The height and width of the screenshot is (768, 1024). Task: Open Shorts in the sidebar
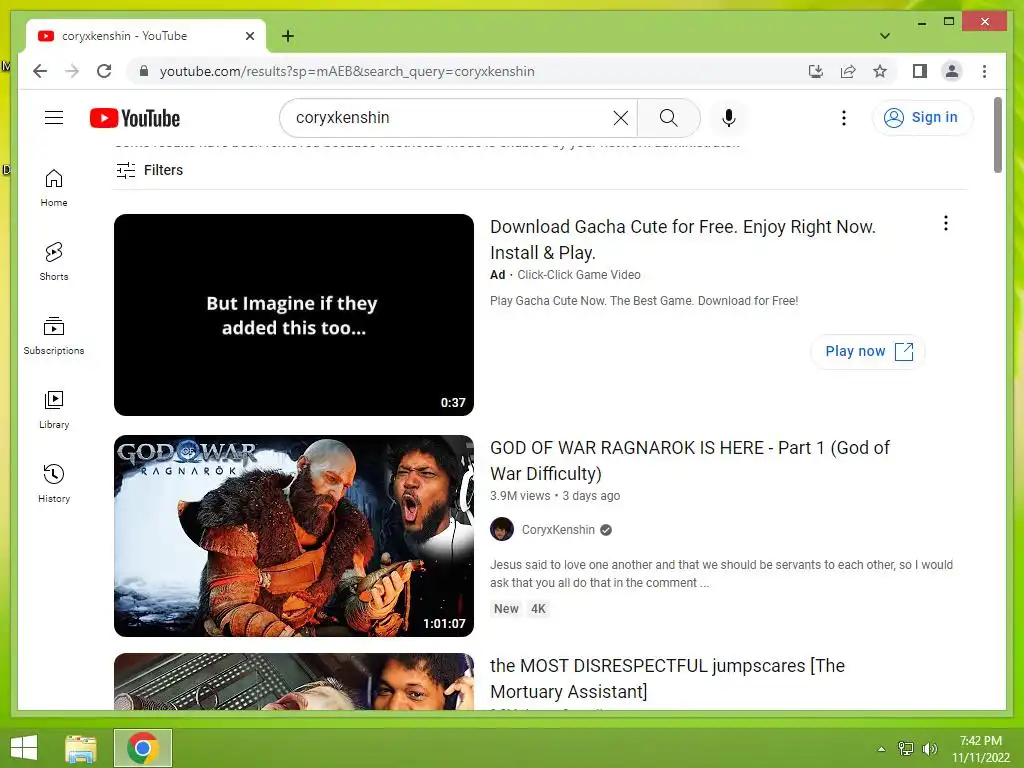pos(54,262)
